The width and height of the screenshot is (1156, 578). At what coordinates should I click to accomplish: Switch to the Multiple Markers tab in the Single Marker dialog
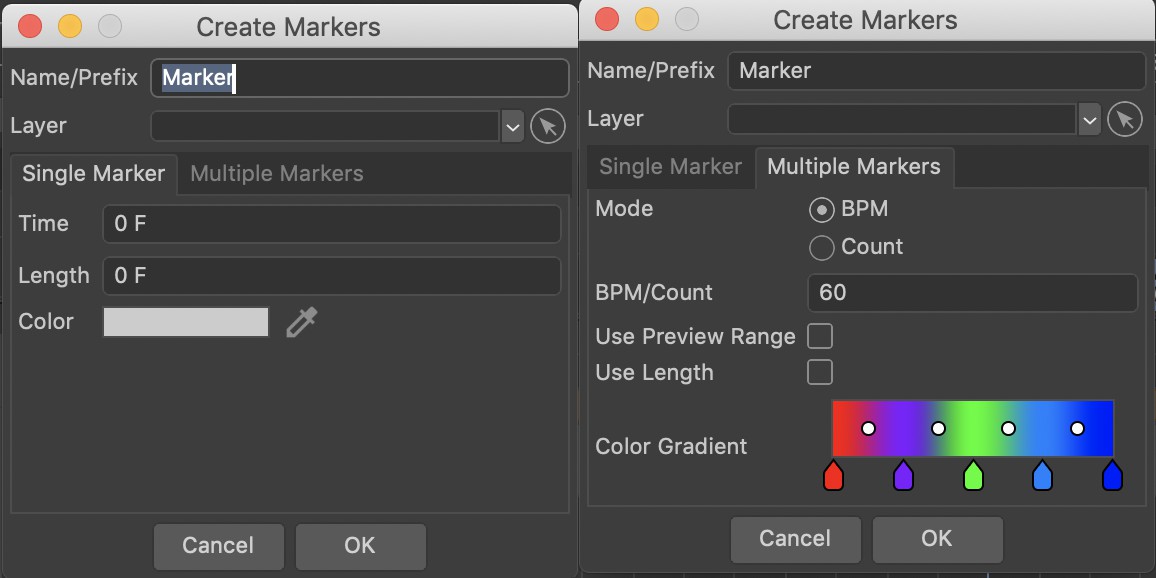276,174
